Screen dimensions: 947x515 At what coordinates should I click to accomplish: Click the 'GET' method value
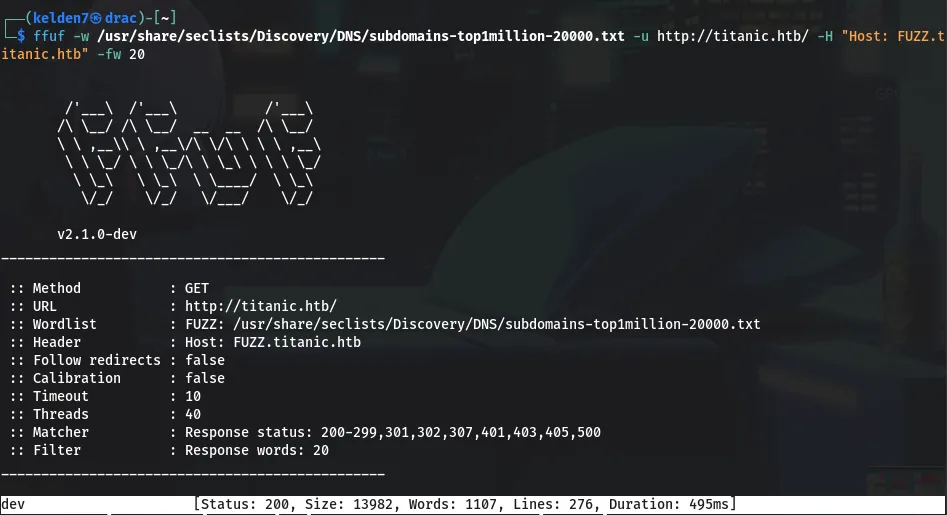[x=197, y=288]
